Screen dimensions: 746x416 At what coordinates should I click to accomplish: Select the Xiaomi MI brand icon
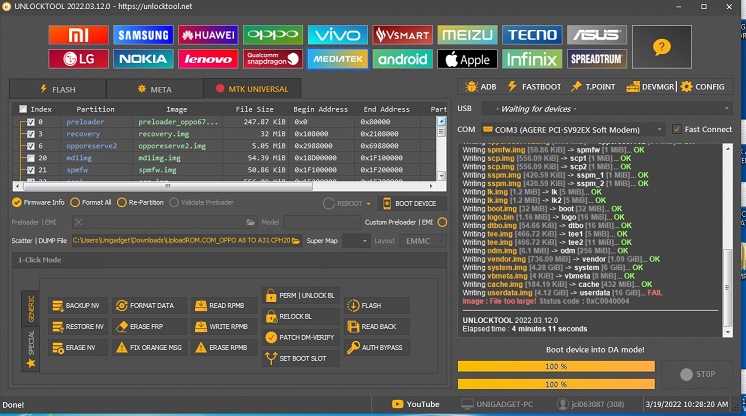click(x=79, y=35)
